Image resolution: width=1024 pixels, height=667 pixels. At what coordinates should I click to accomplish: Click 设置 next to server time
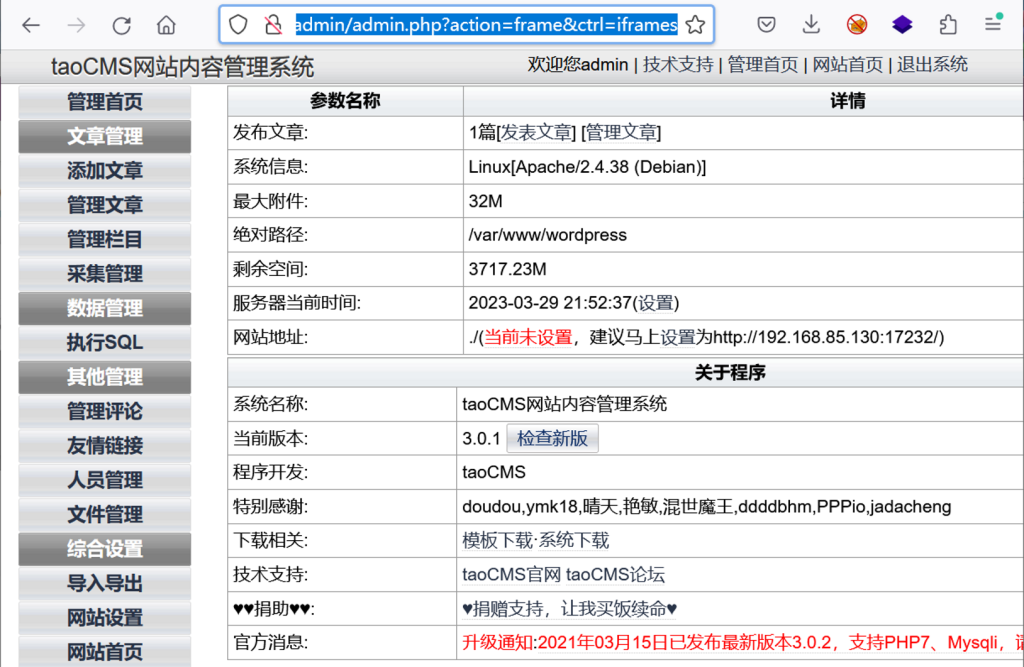click(x=656, y=303)
